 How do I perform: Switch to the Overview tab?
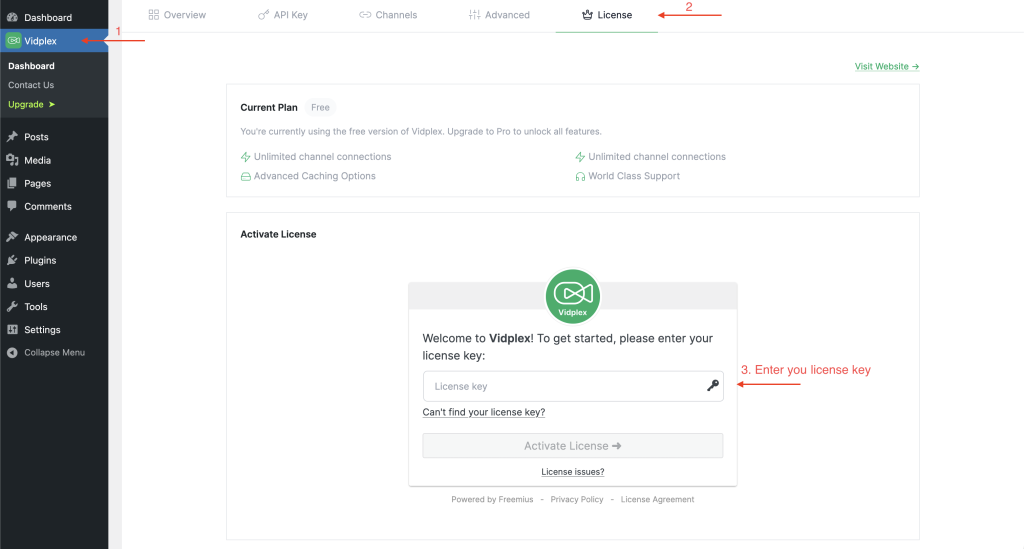177,15
